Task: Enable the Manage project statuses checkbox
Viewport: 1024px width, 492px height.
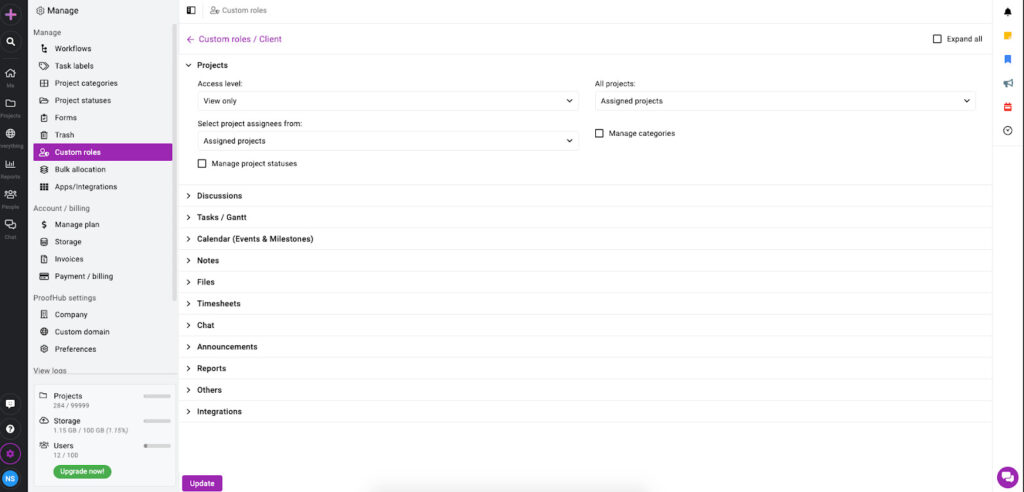Action: click(x=202, y=163)
